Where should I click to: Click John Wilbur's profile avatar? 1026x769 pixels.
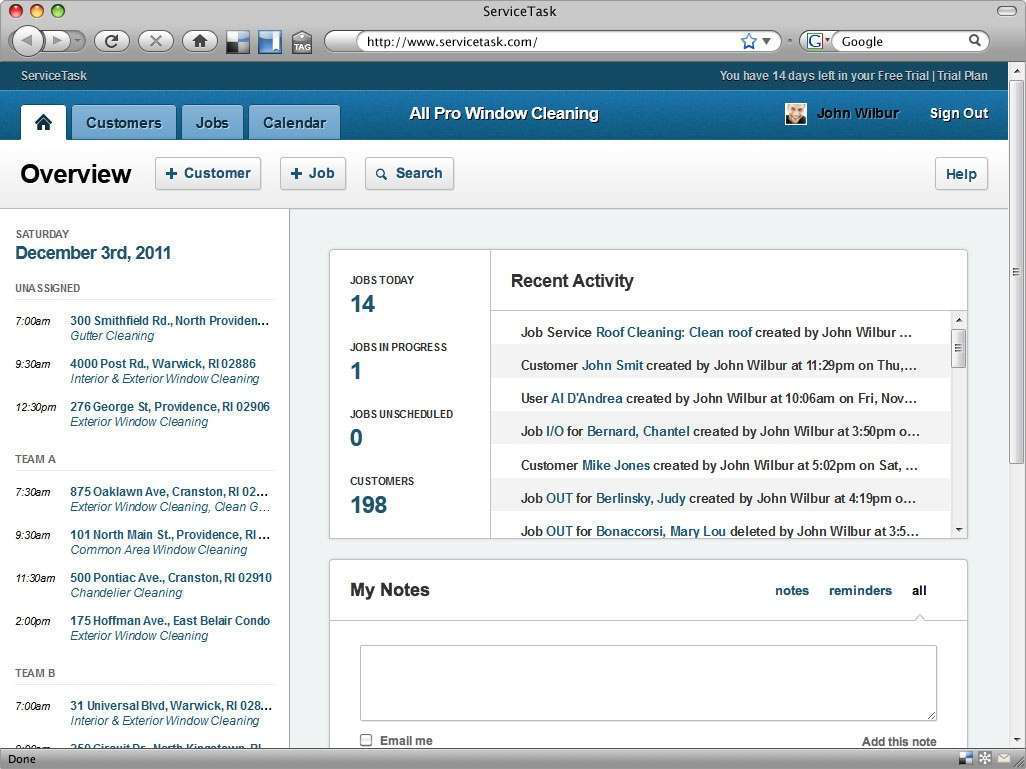pyautogui.click(x=795, y=114)
